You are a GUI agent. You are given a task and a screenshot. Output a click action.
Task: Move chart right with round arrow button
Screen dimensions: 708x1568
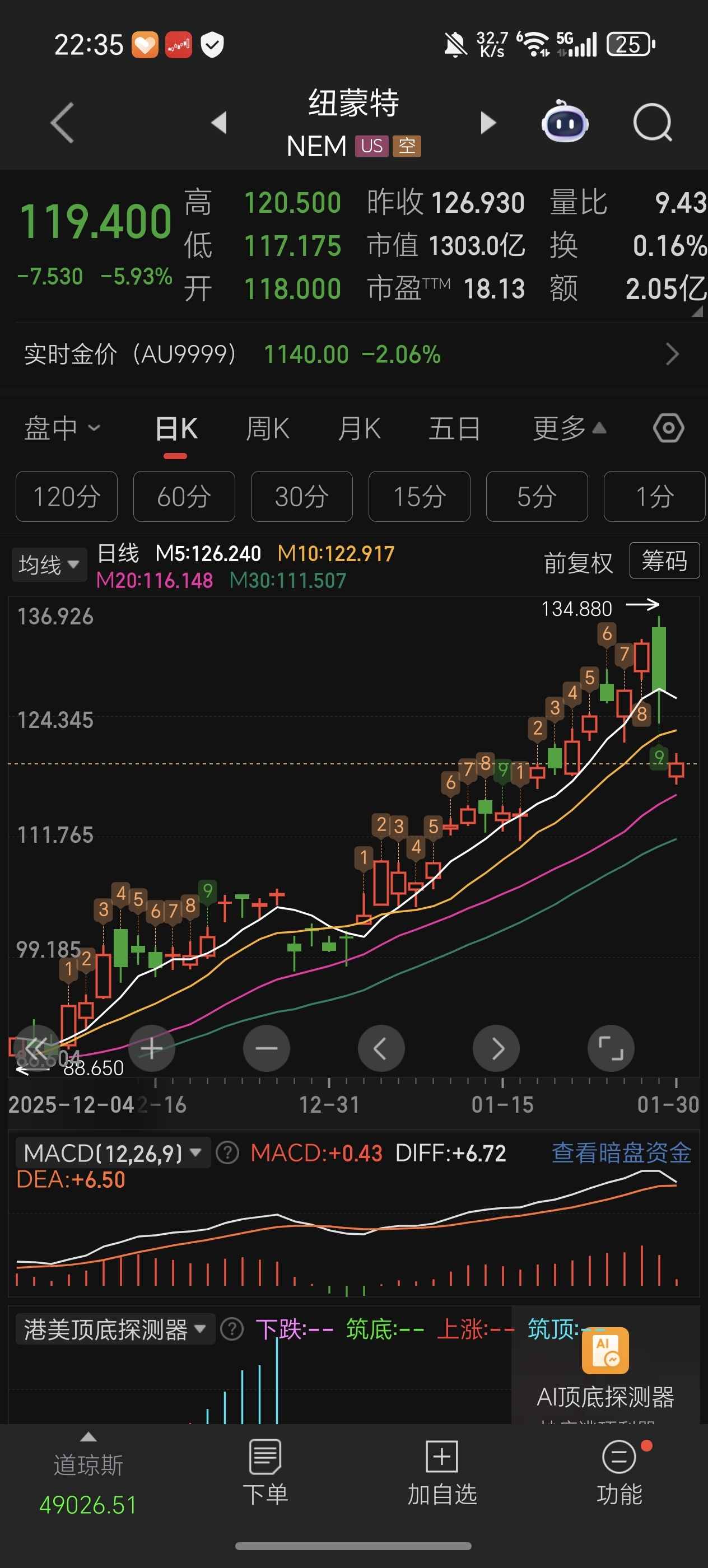point(496,1048)
